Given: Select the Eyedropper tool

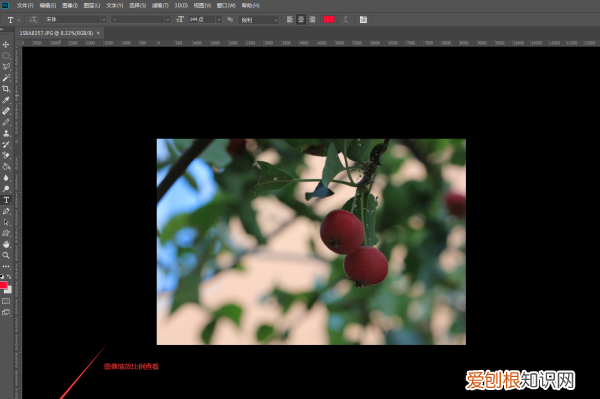Looking at the screenshot, I should pyautogui.click(x=6, y=100).
